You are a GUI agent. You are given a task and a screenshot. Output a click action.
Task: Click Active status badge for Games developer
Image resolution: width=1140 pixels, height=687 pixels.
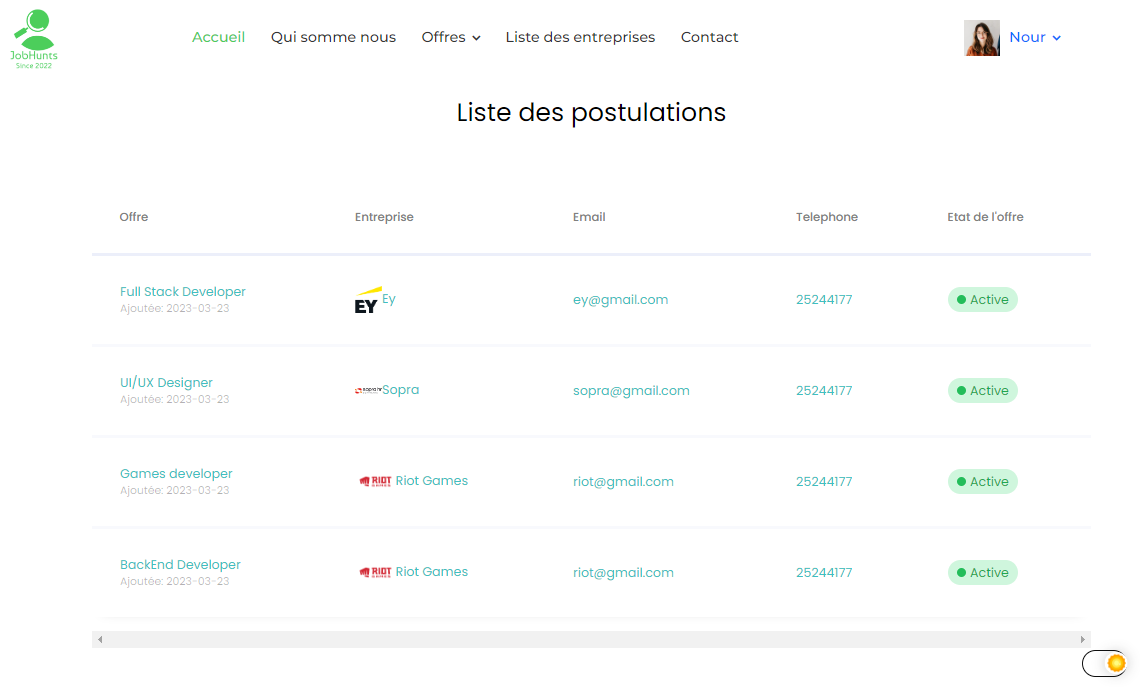pos(982,482)
